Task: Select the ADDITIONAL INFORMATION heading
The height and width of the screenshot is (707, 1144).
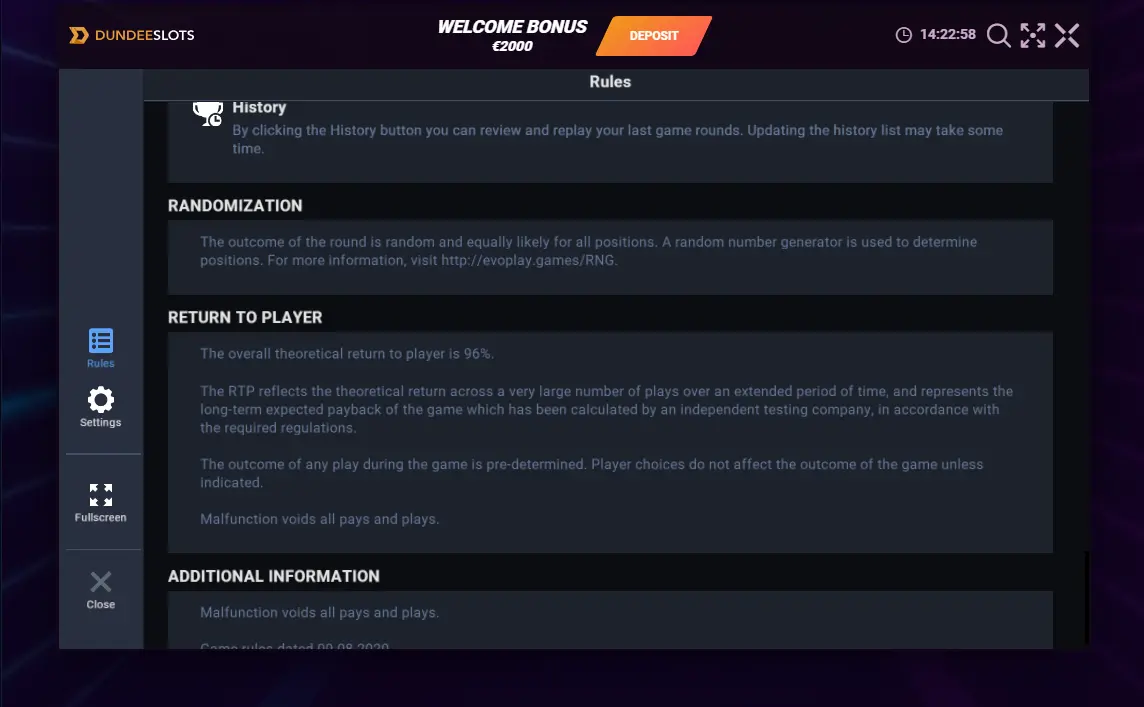Action: click(274, 576)
